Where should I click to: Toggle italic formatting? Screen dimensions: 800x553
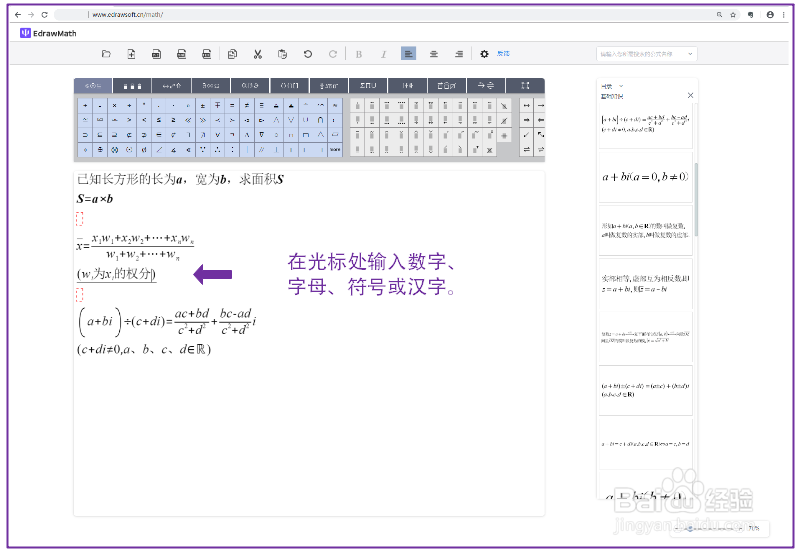point(384,54)
